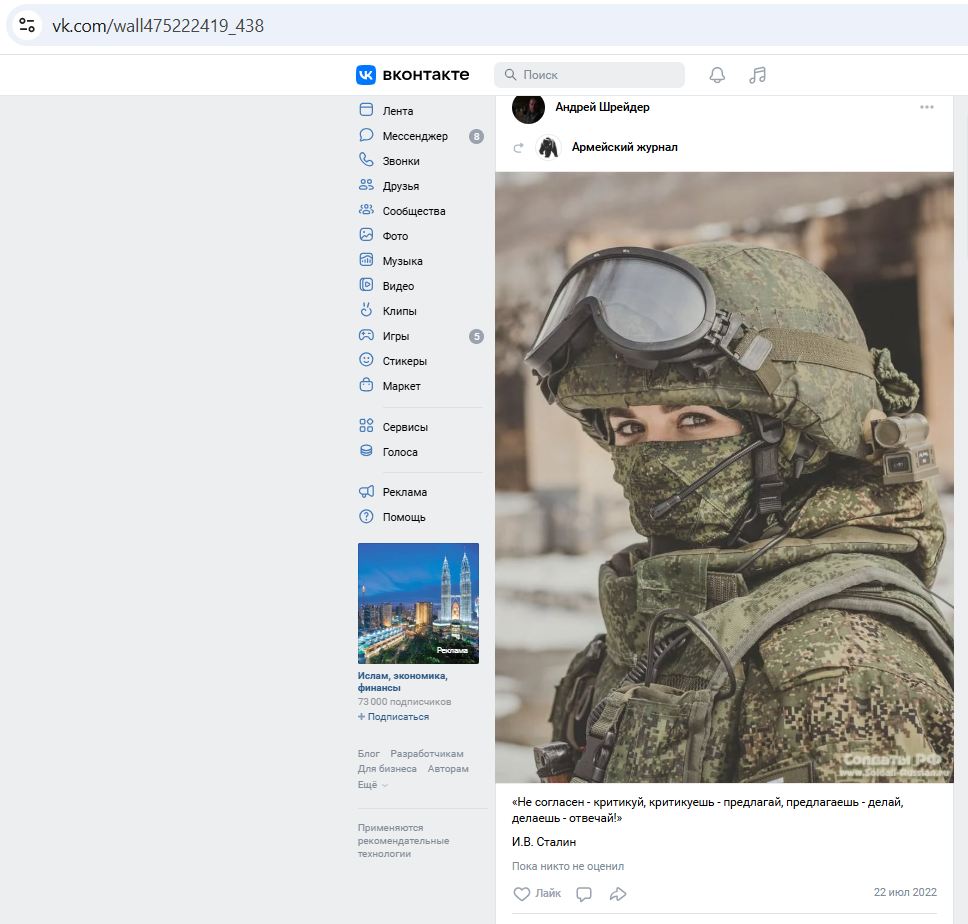Viewport: 968px width, 924px height.
Task: Open the music note player icon
Action: pyautogui.click(x=758, y=75)
